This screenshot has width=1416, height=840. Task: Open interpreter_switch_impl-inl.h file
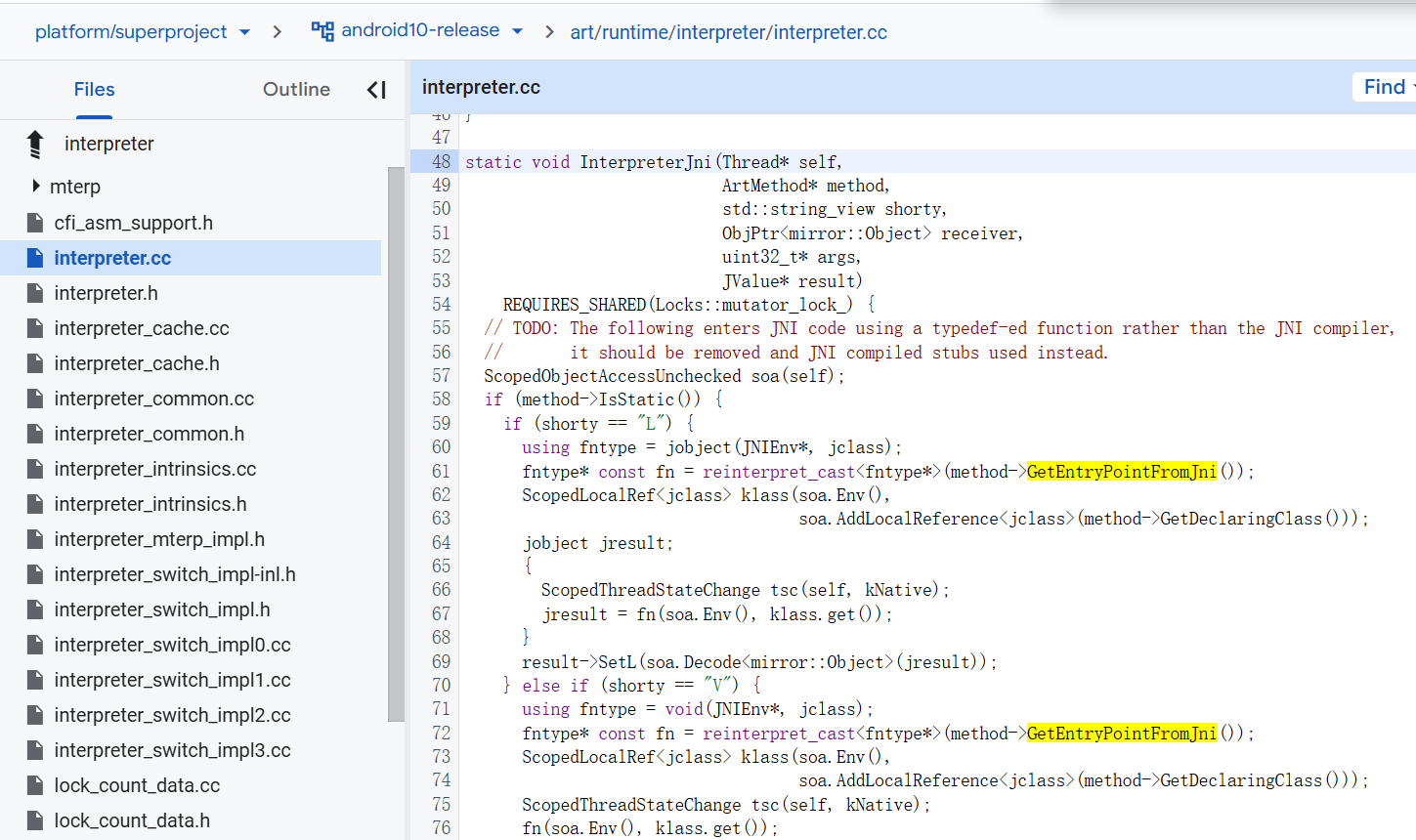coord(175,574)
